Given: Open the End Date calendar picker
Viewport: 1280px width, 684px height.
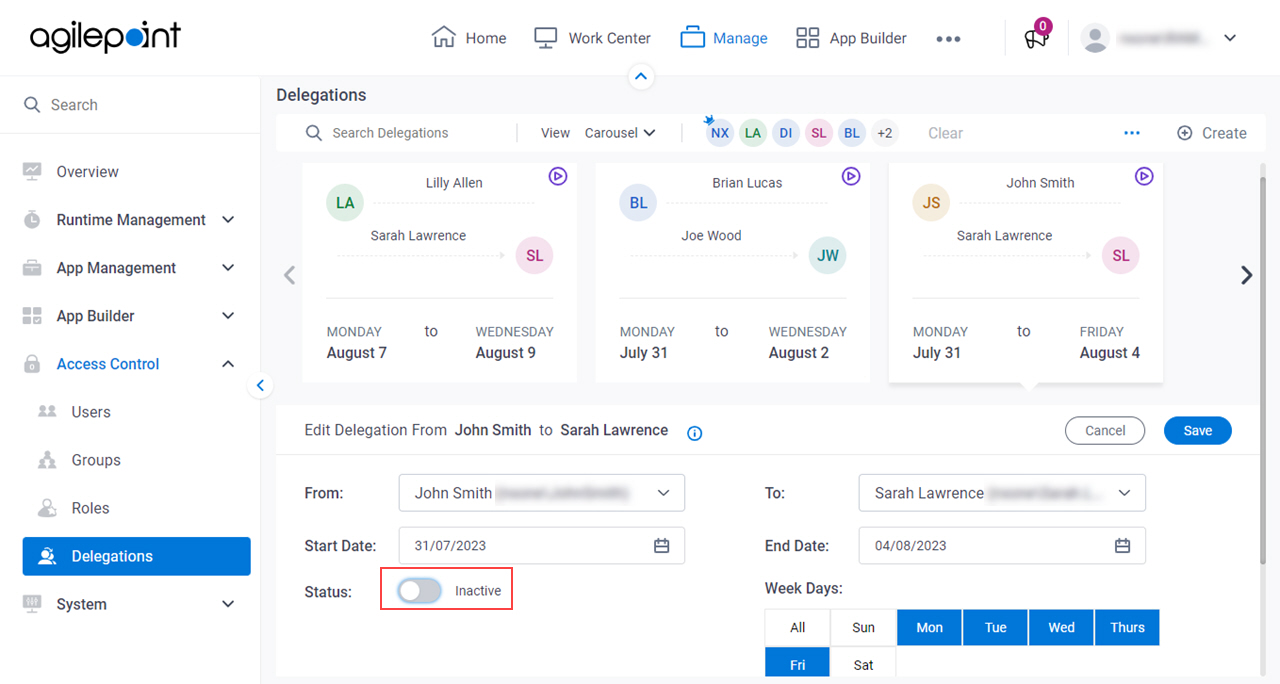Looking at the screenshot, I should 1122,546.
